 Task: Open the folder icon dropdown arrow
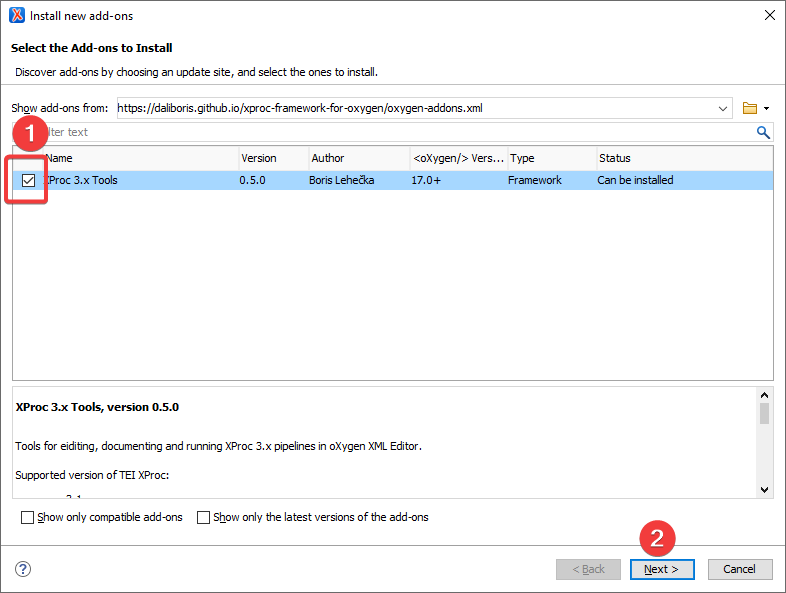point(766,108)
